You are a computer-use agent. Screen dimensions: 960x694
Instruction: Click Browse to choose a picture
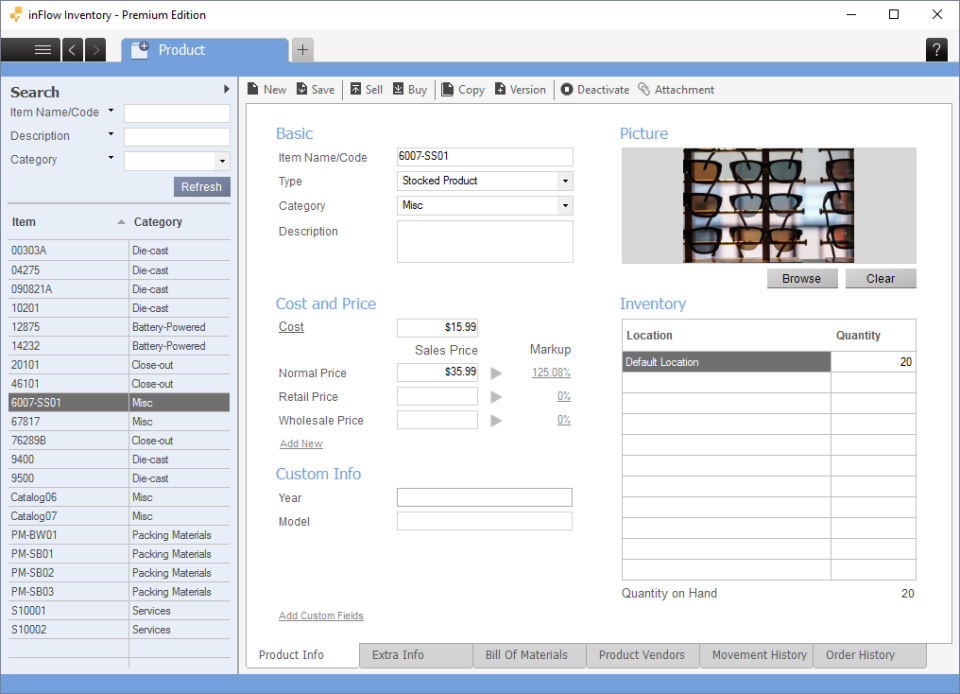801,279
